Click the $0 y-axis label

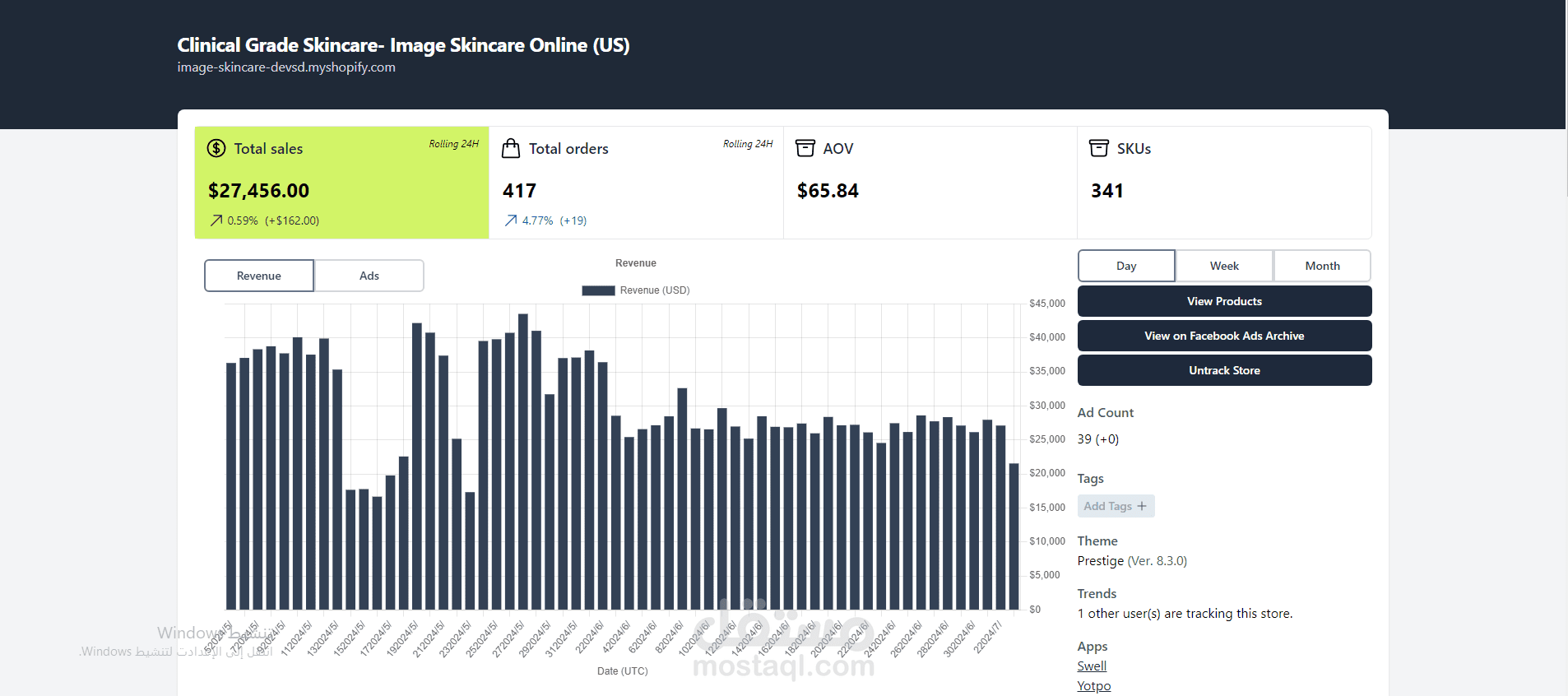pos(1035,610)
